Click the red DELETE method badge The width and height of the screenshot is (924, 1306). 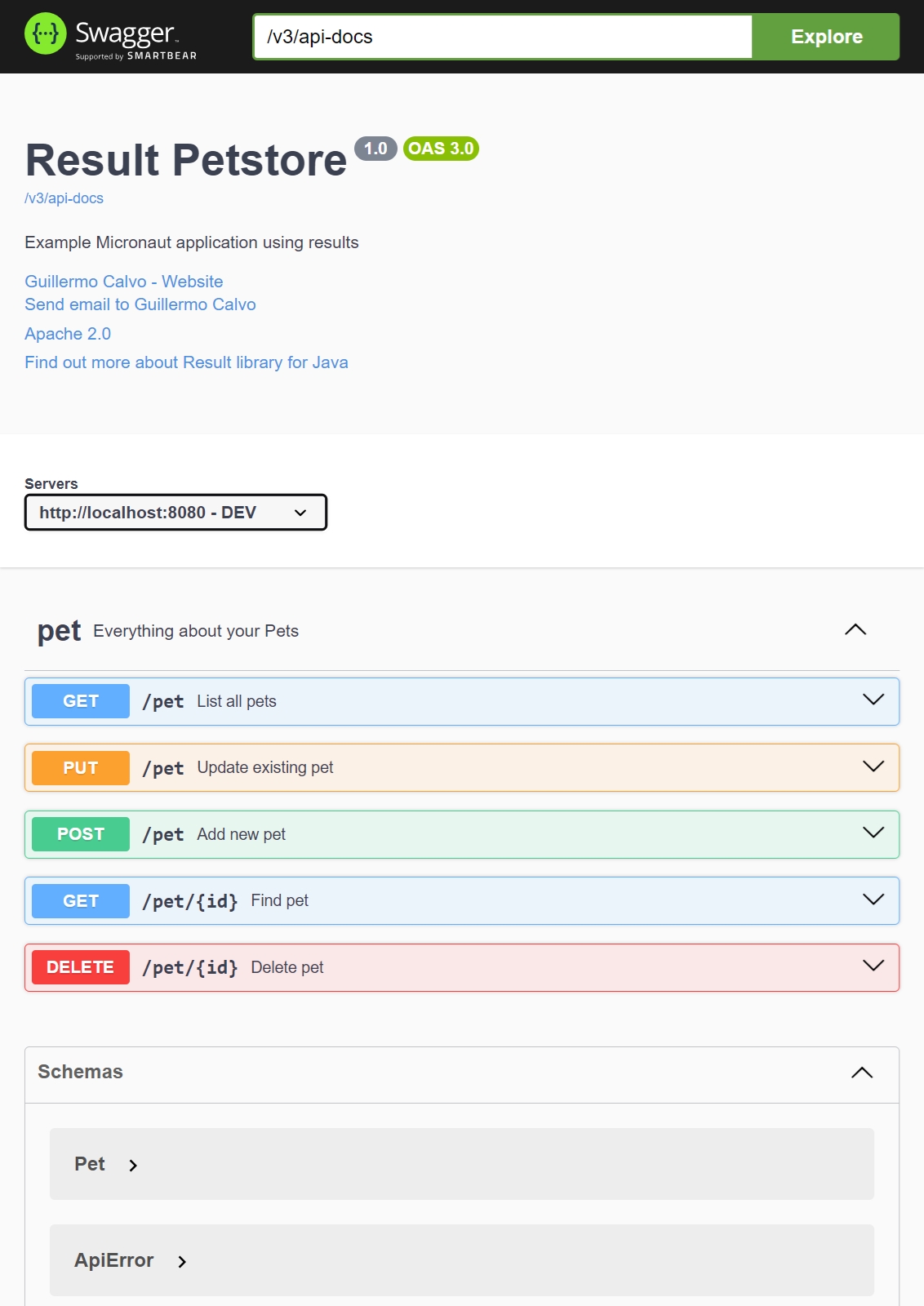pos(80,967)
